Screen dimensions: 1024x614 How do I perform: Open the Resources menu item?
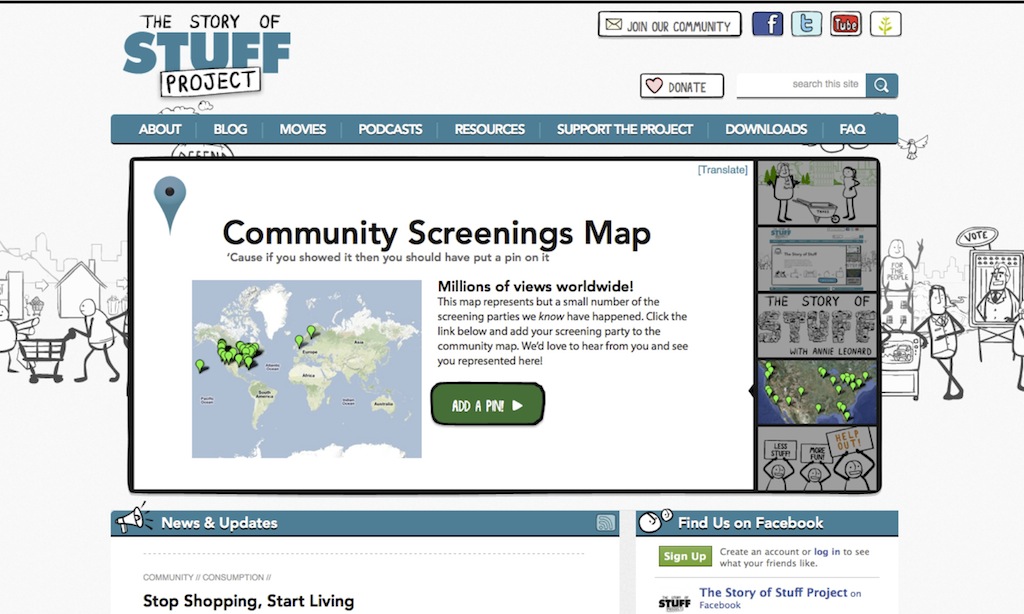(x=489, y=129)
